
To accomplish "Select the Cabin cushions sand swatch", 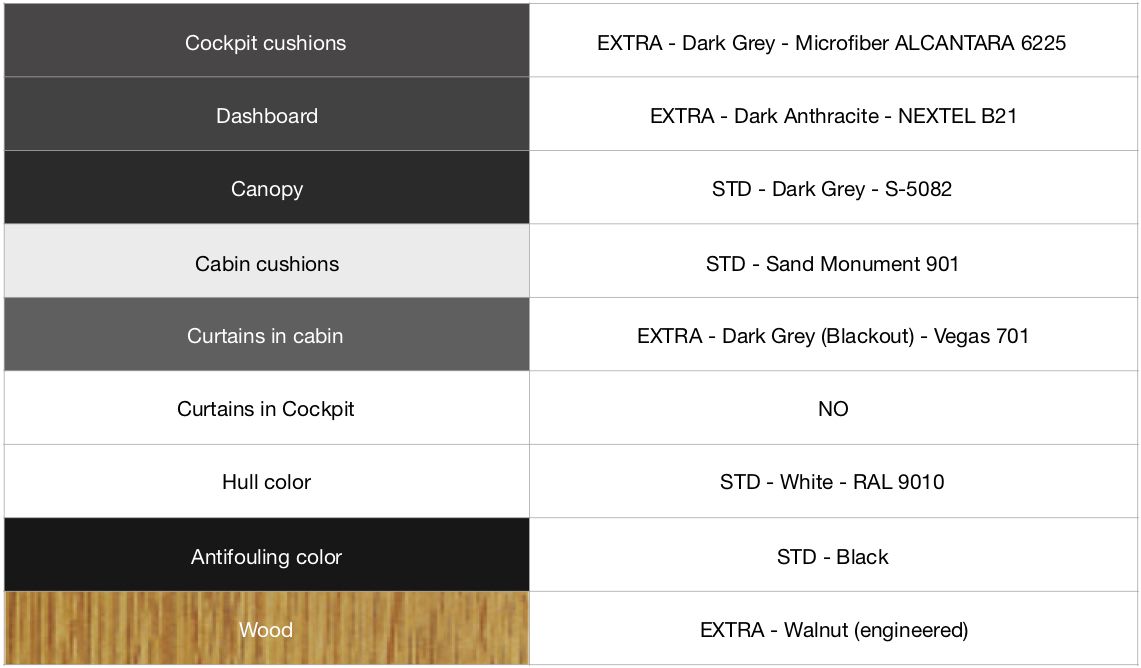I will pos(266,261).
